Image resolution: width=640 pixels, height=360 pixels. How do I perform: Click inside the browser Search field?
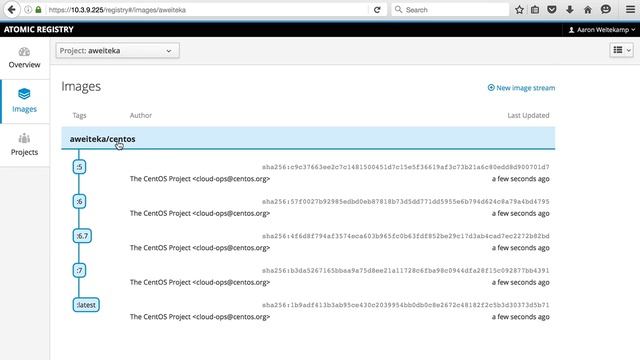(450, 9)
